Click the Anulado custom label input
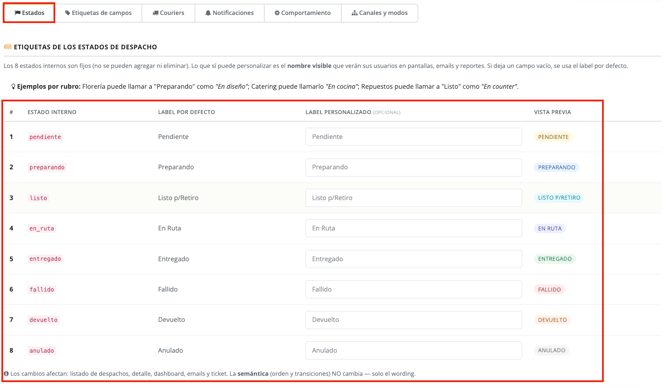Image resolution: width=670 pixels, height=388 pixels. coord(414,350)
